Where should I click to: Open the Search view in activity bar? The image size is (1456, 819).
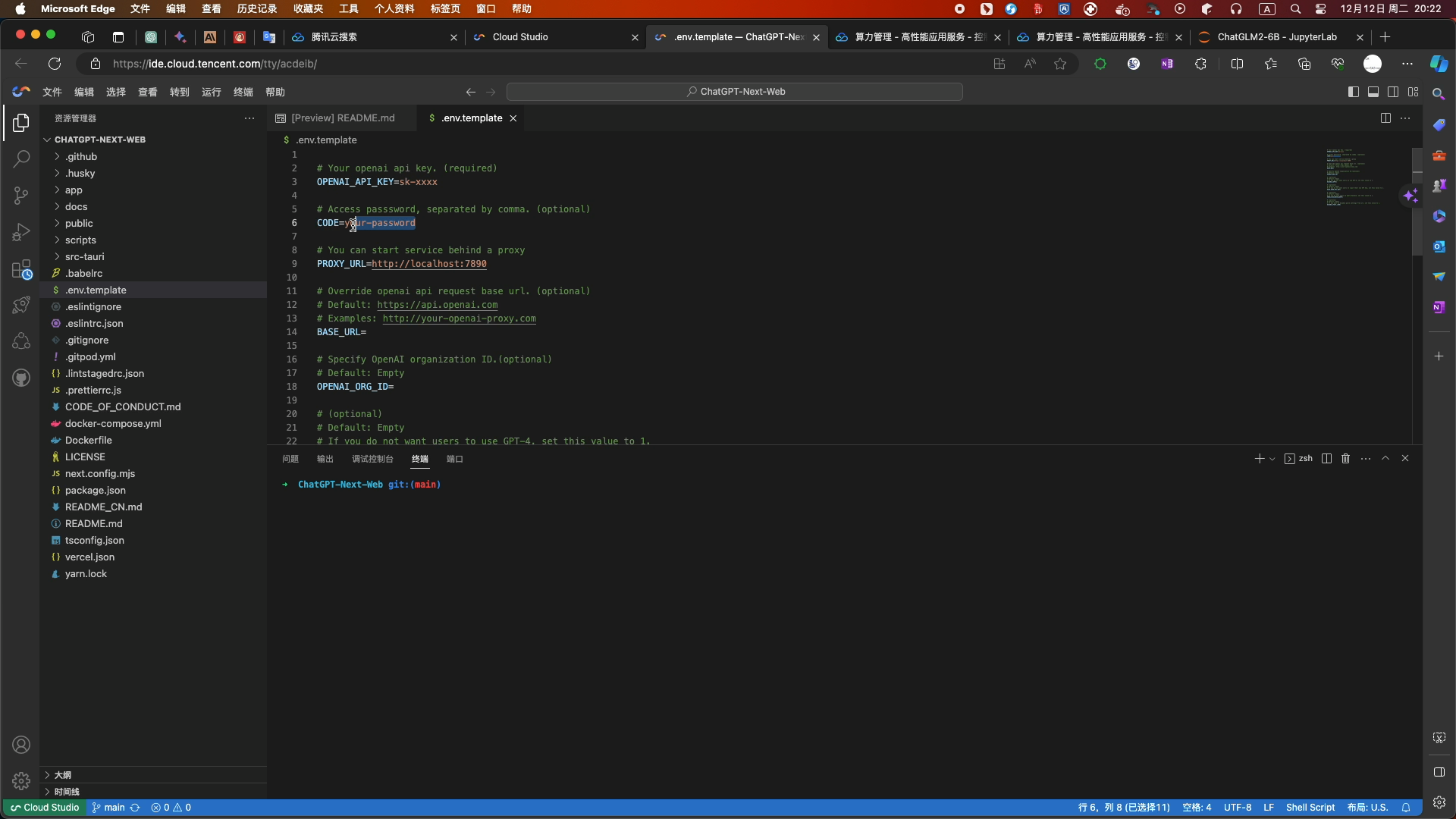point(21,158)
